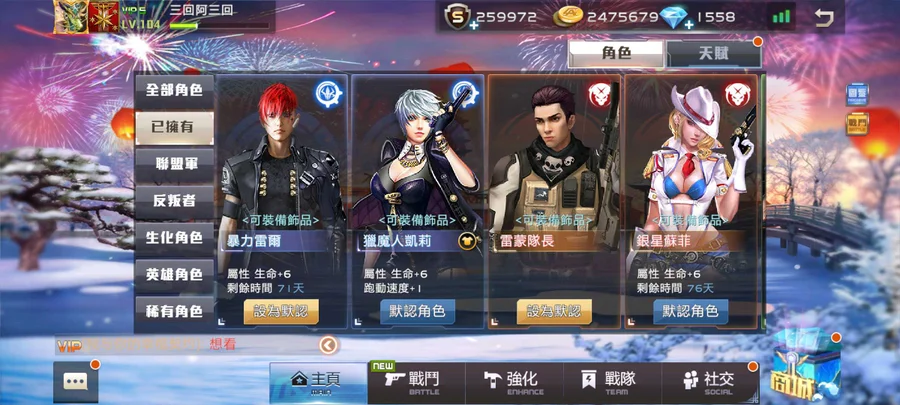Collapse the VIP message bar arrow
The width and height of the screenshot is (900, 405).
[329, 345]
